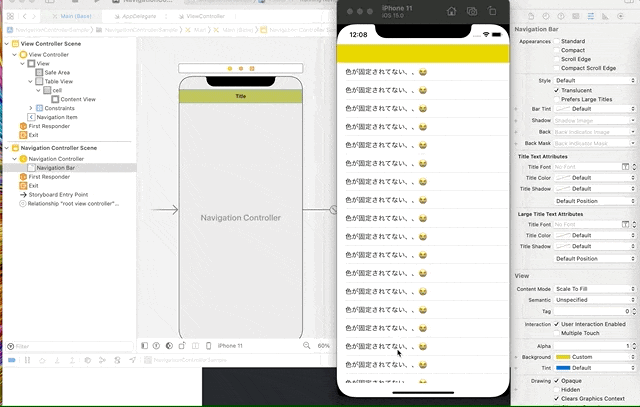Open Debug Memory Graph icon

pos(102,360)
